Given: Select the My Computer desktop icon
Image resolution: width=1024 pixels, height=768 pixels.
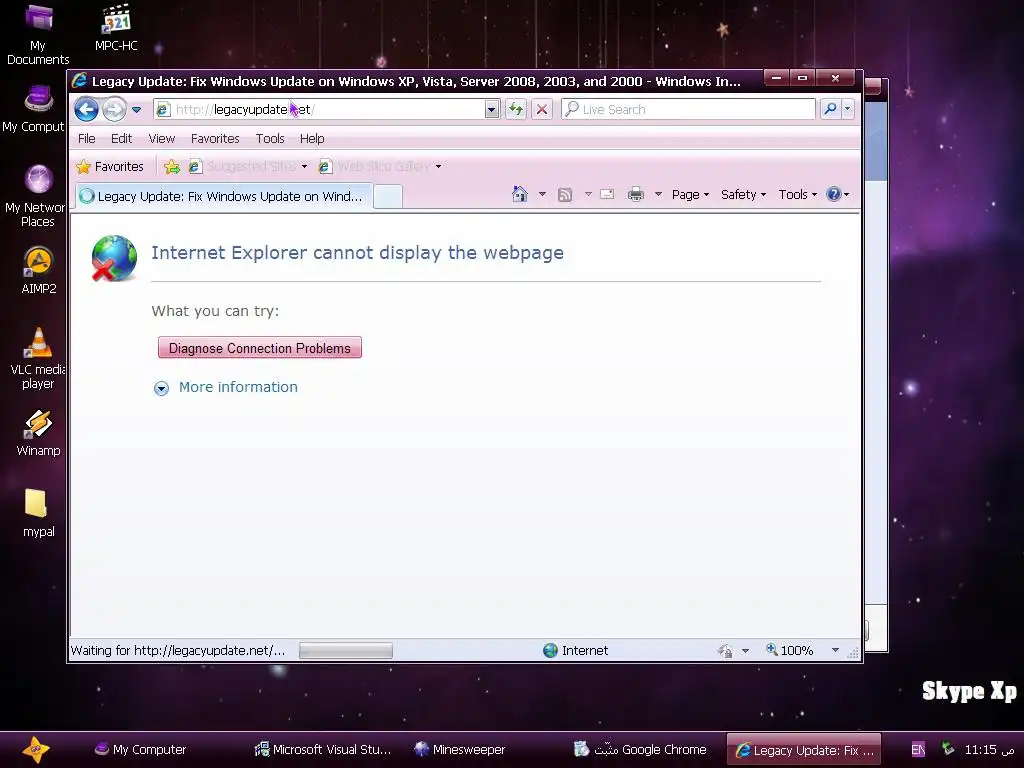Looking at the screenshot, I should 36,109.
